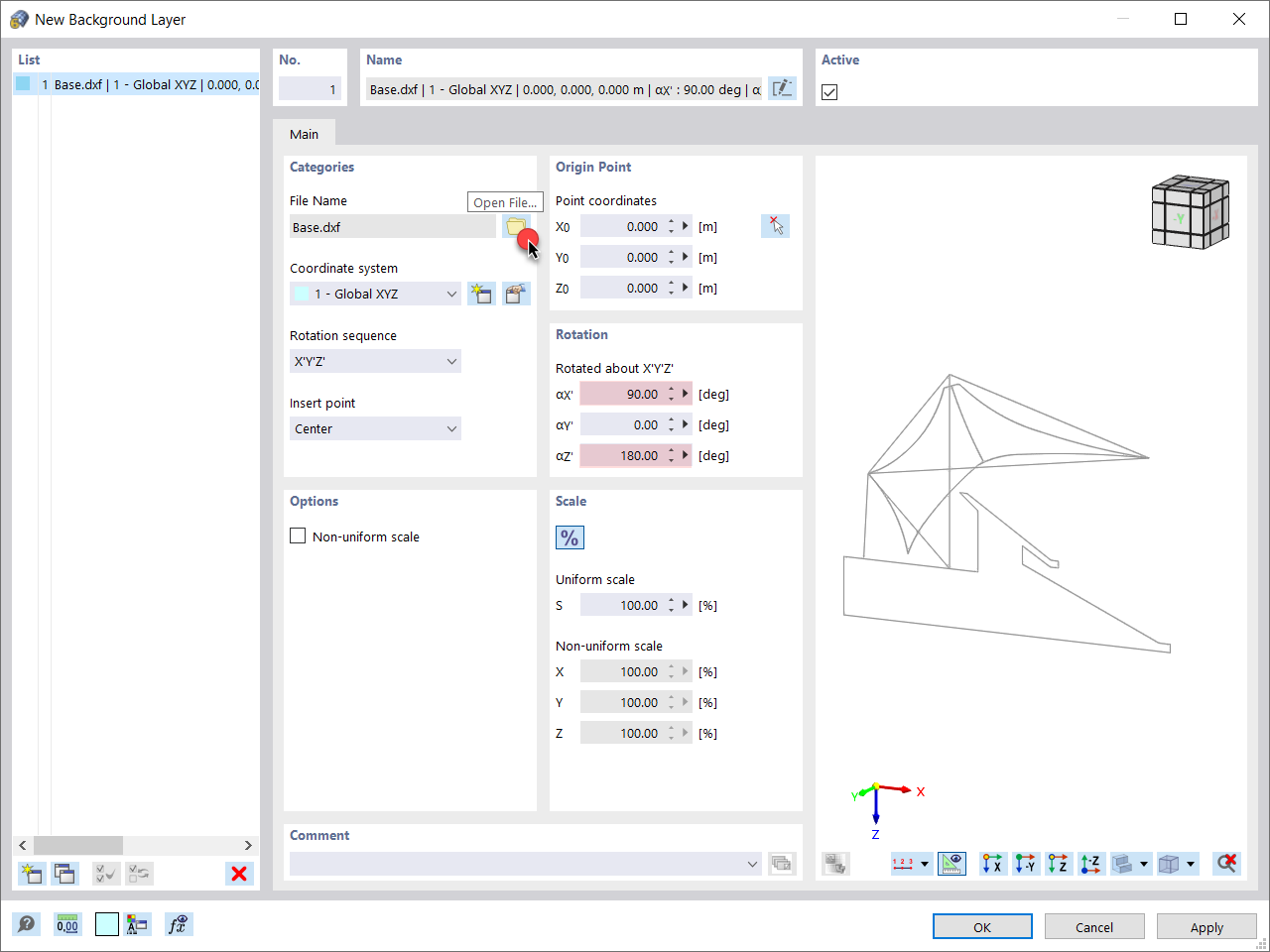
Task: Open uniform scale S arrow menu button
Action: (x=686, y=605)
